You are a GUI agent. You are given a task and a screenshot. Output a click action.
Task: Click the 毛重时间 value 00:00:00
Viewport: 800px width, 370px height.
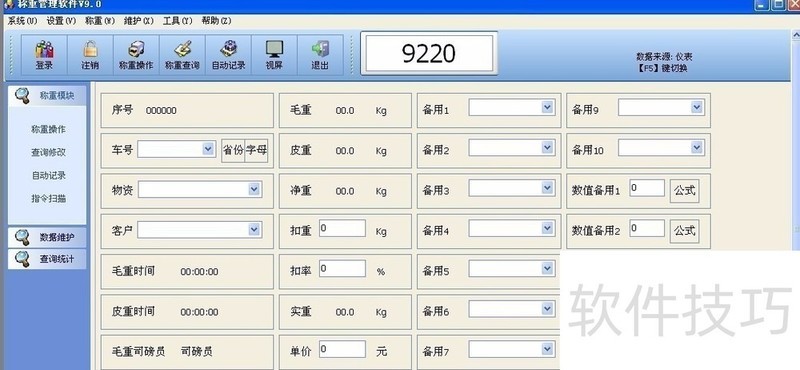tap(199, 272)
